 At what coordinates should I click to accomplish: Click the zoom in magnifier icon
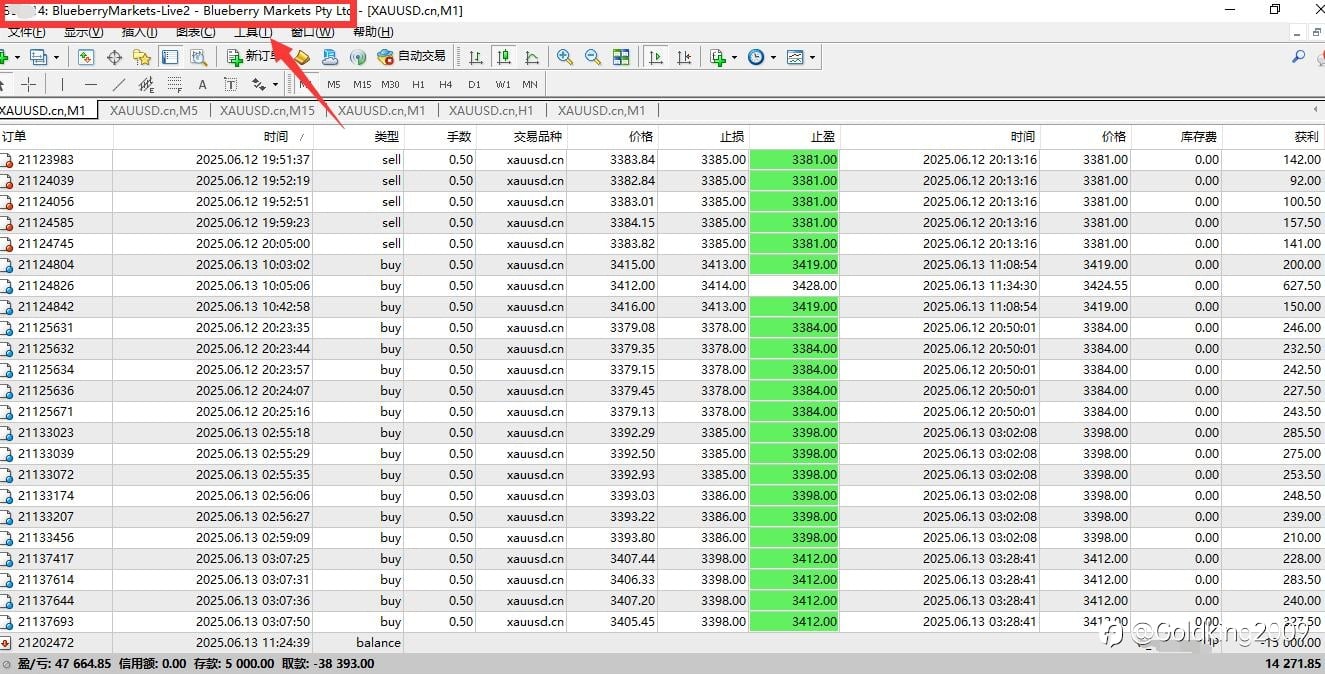tap(565, 57)
